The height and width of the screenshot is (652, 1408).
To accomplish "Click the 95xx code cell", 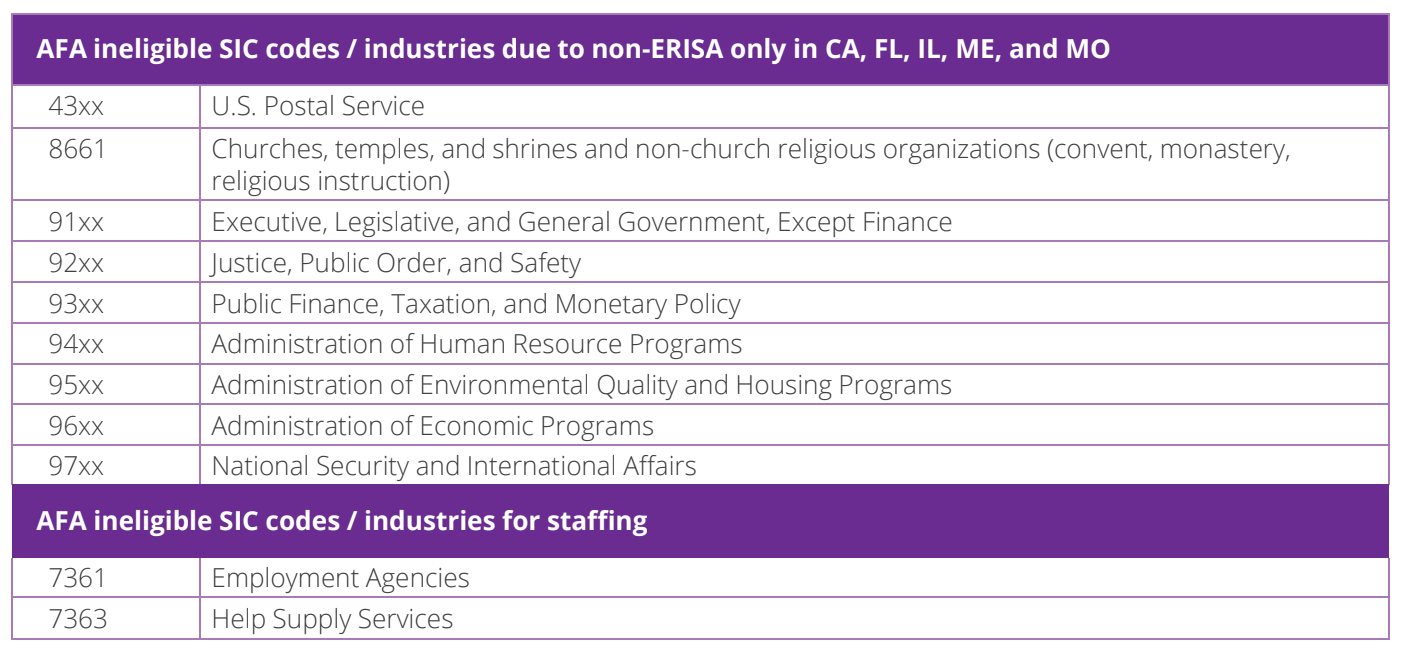I will tap(76, 385).
